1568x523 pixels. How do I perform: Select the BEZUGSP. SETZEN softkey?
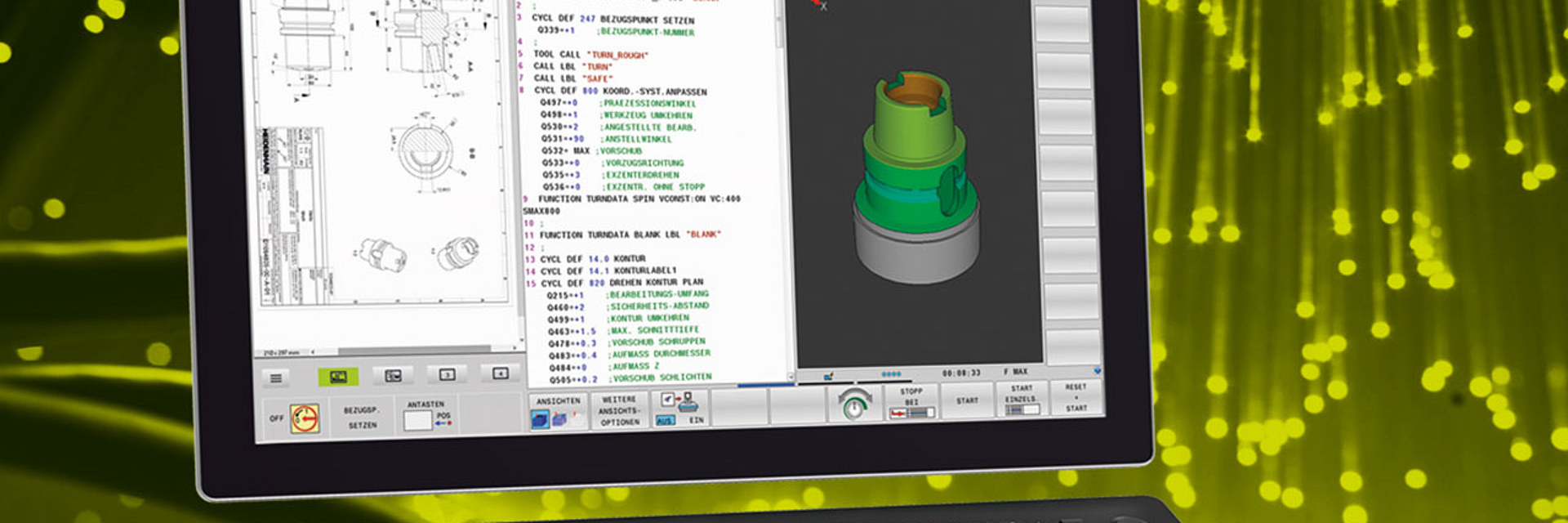362,417
